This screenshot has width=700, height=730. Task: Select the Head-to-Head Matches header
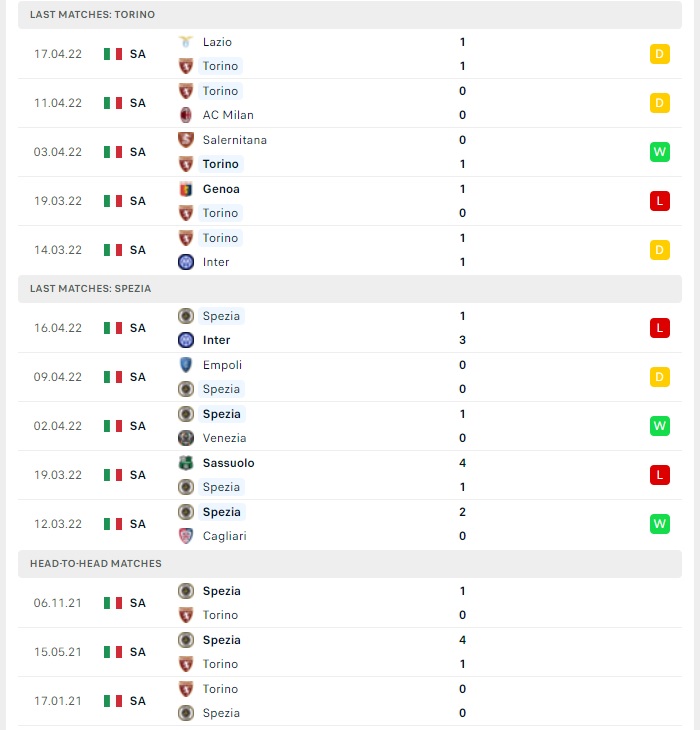(350, 563)
